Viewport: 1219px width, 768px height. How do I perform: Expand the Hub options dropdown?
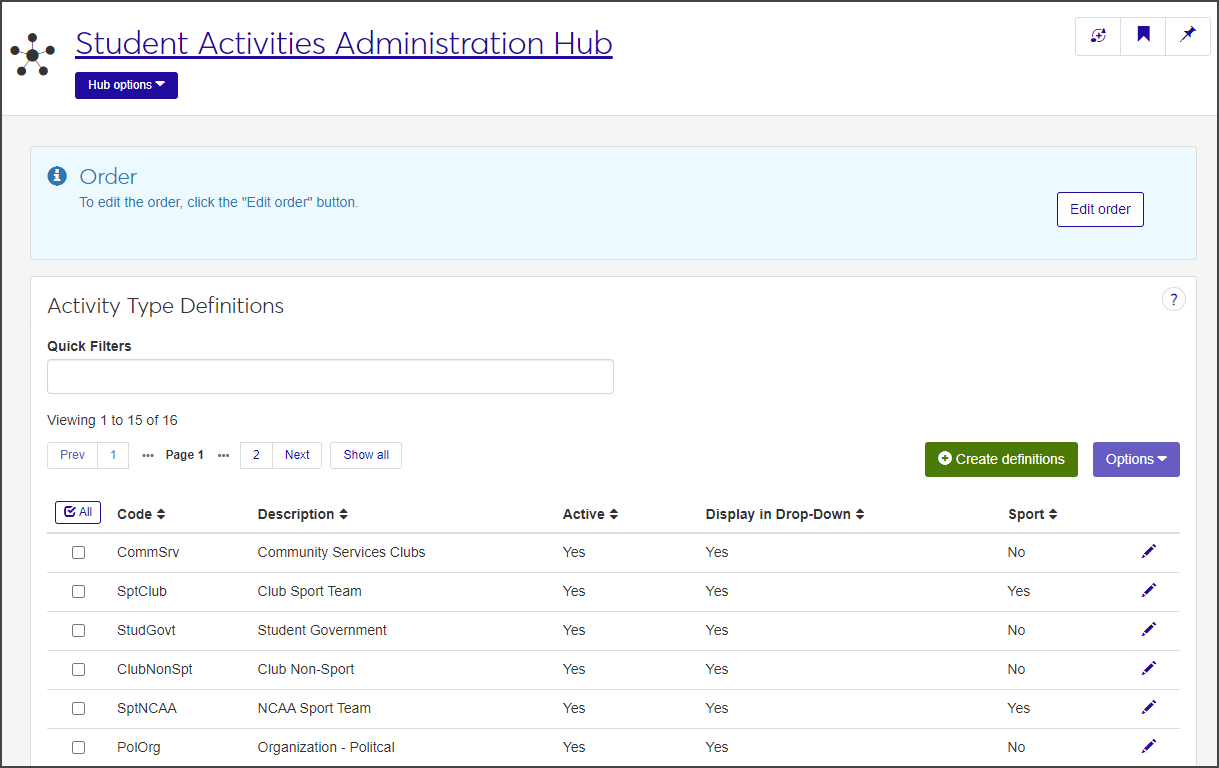126,86
